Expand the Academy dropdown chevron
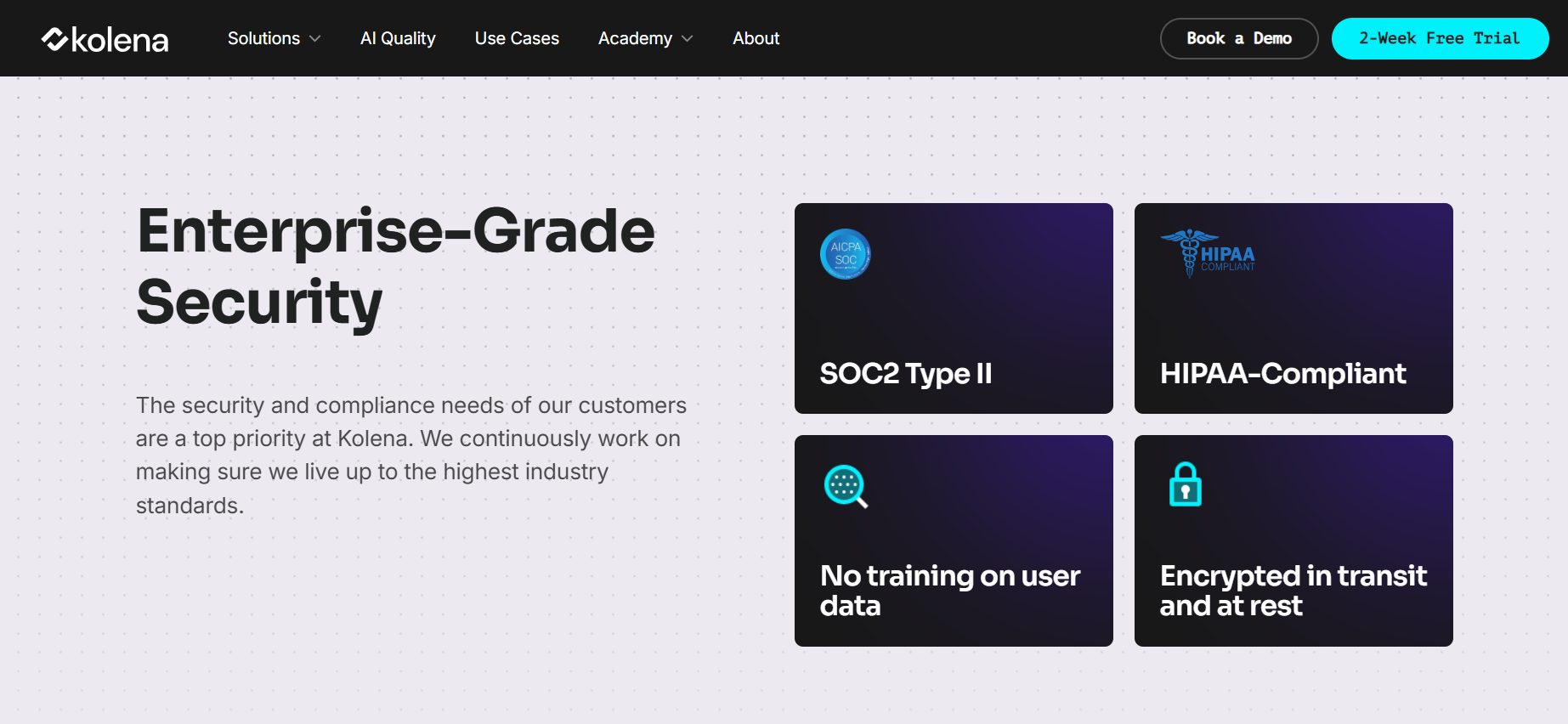The width and height of the screenshot is (1568, 724). coord(688,39)
